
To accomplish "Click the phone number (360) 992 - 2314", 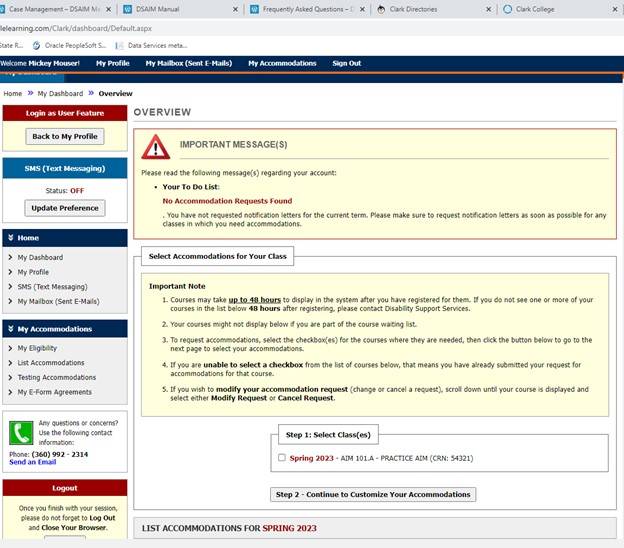I will pos(60,454).
